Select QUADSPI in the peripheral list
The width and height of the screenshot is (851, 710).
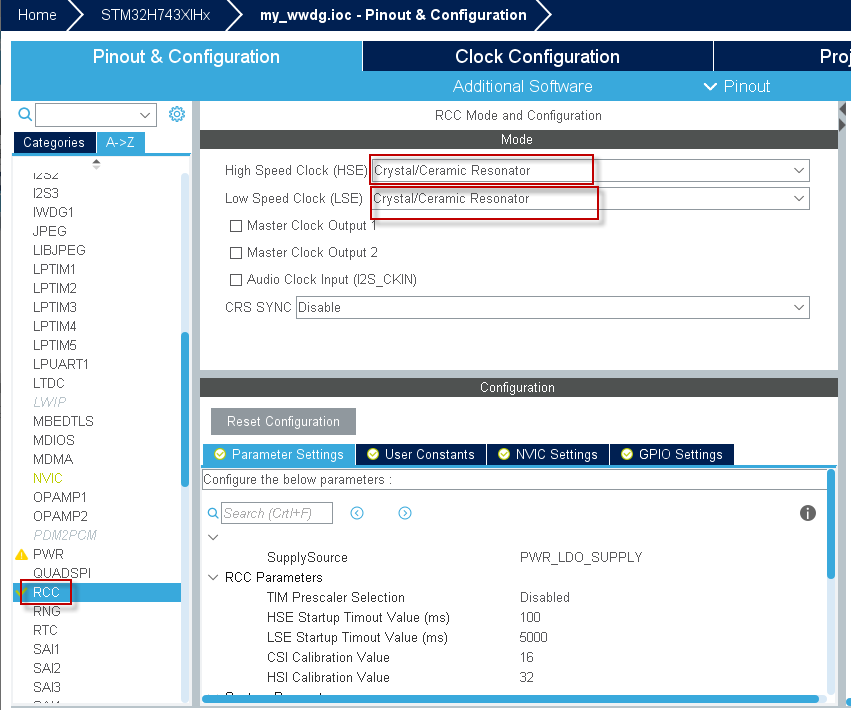[62, 573]
